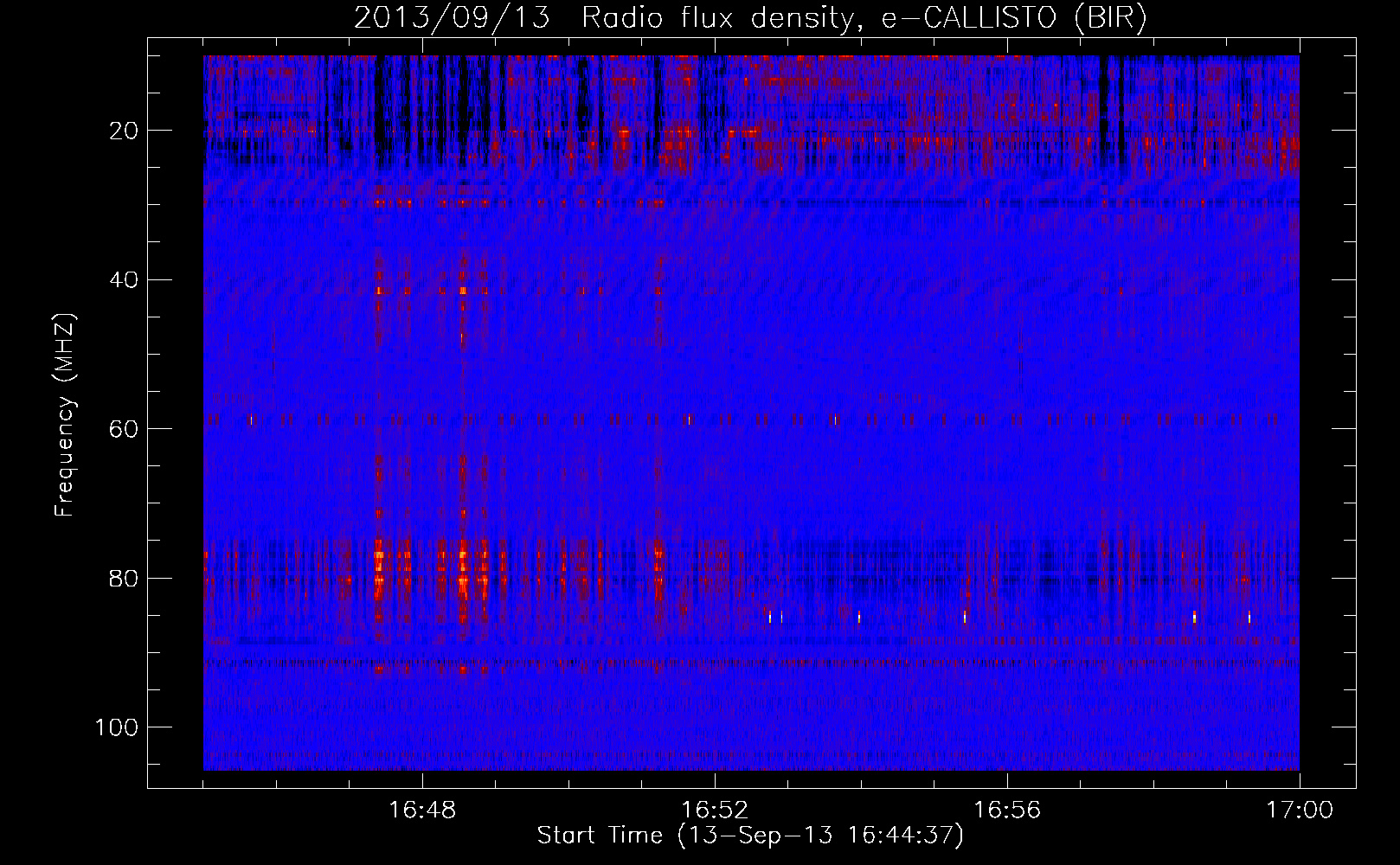Click the 'Frequency (MHZ)' y-axis label
The image size is (1400, 865).
[66, 415]
